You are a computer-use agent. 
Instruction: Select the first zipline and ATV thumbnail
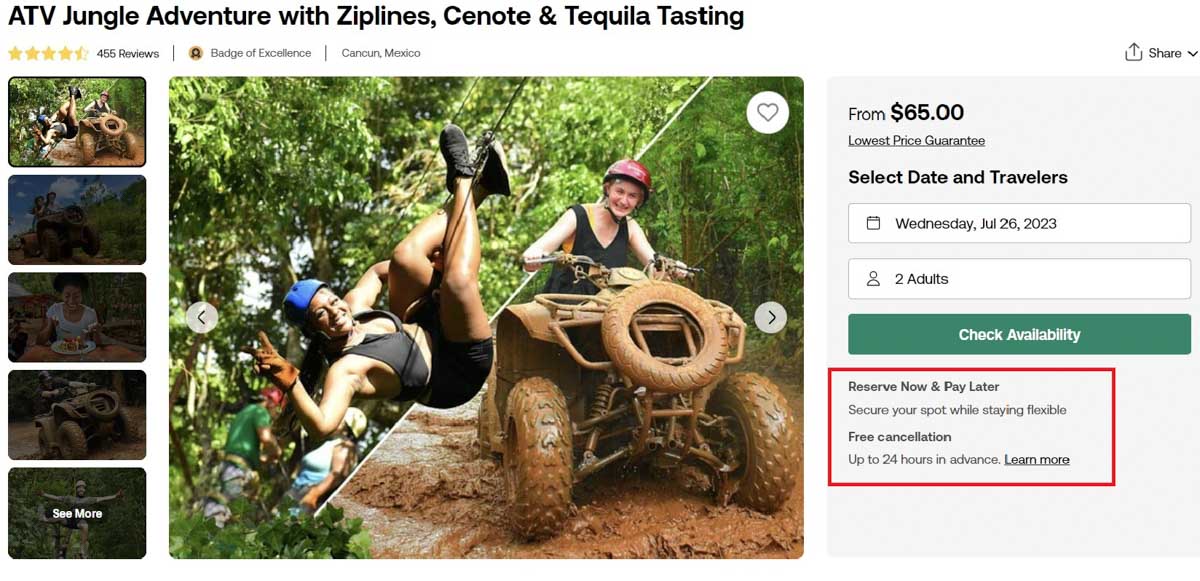(77, 122)
